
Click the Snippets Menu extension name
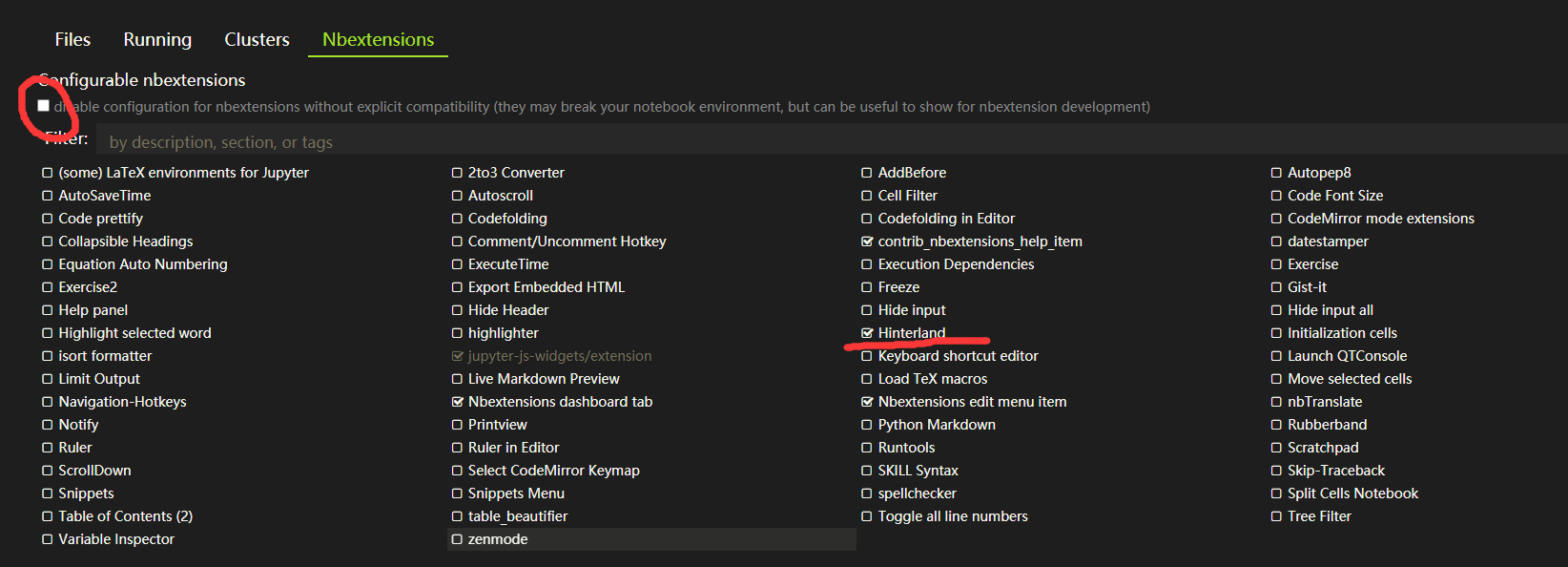click(516, 493)
